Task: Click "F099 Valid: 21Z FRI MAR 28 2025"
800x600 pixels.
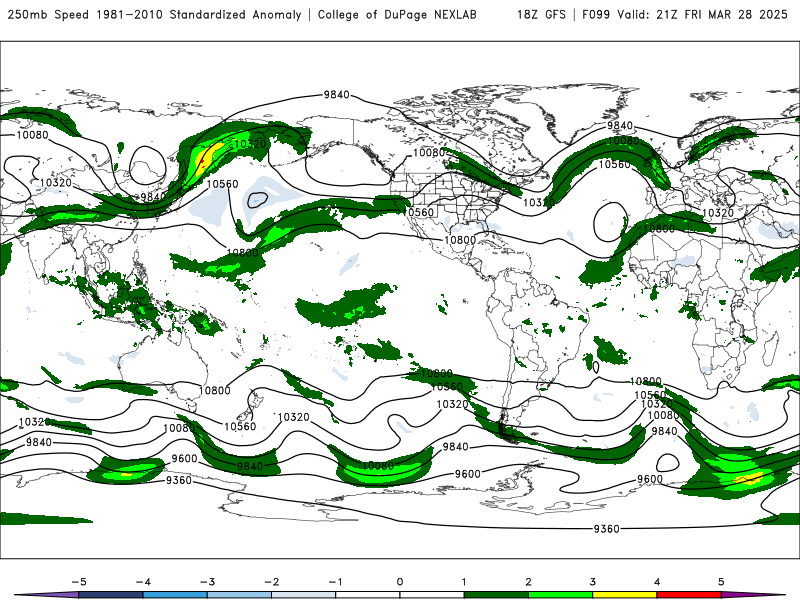Action: pyautogui.click(x=685, y=14)
